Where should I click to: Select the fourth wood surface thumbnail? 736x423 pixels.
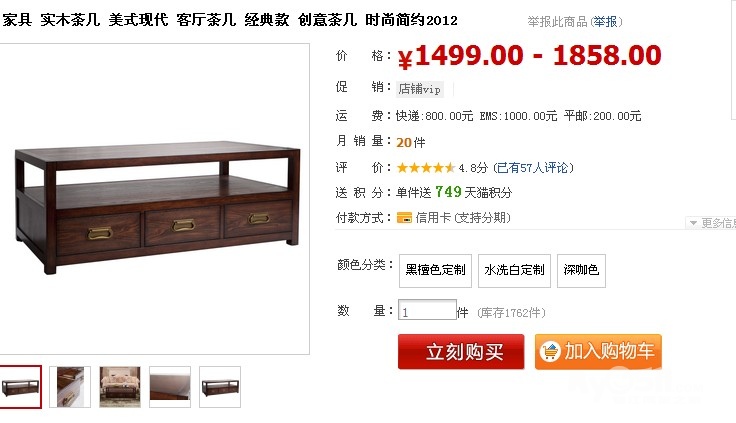pos(170,387)
